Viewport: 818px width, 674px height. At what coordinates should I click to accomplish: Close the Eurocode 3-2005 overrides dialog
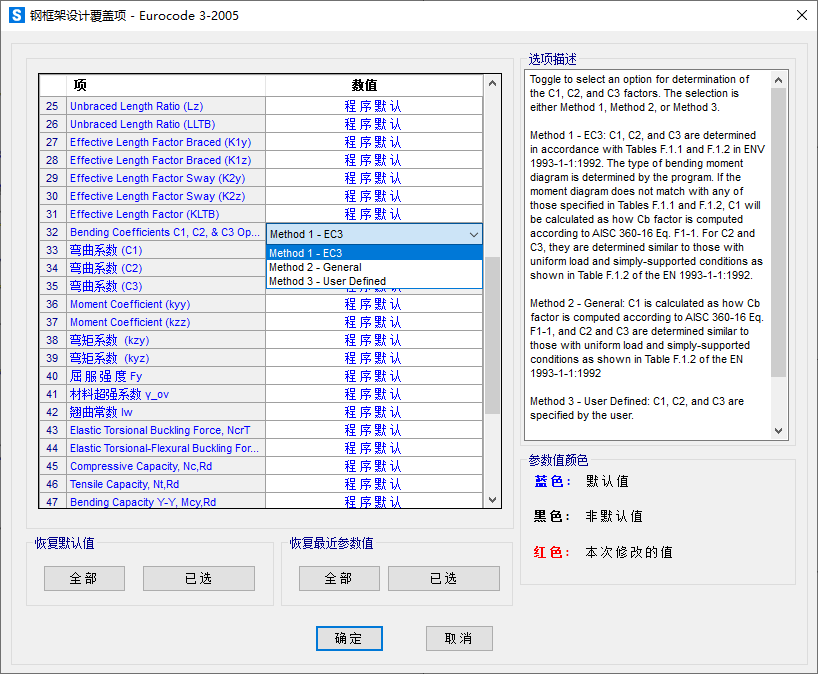coord(801,16)
